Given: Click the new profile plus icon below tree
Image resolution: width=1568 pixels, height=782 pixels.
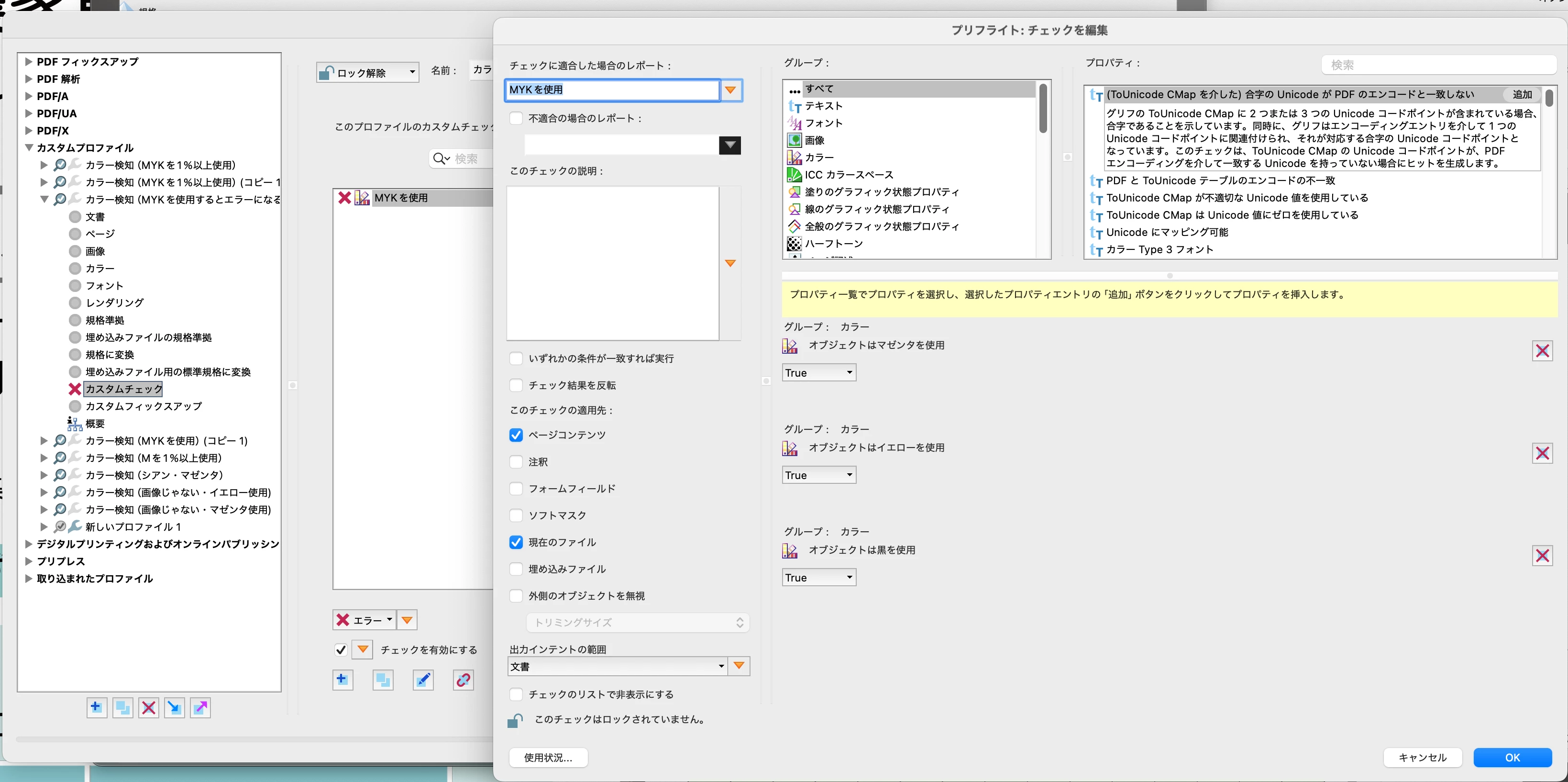Looking at the screenshot, I should pos(96,707).
